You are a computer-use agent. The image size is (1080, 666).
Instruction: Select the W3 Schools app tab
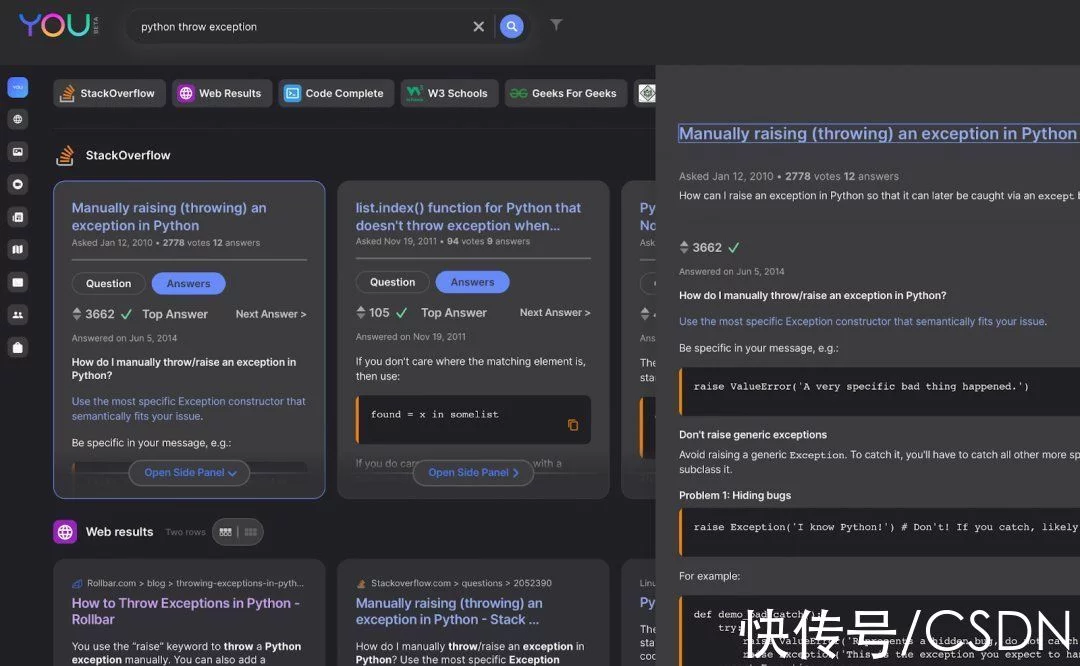(x=448, y=93)
